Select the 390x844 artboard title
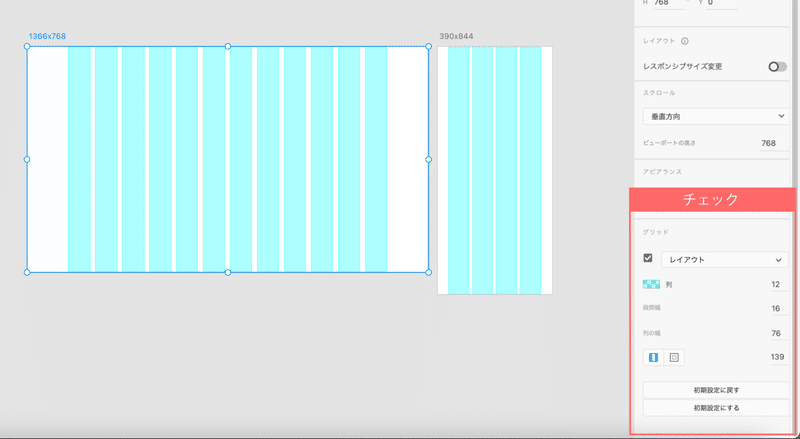Screen dimensions: 800x439 (x=456, y=36)
